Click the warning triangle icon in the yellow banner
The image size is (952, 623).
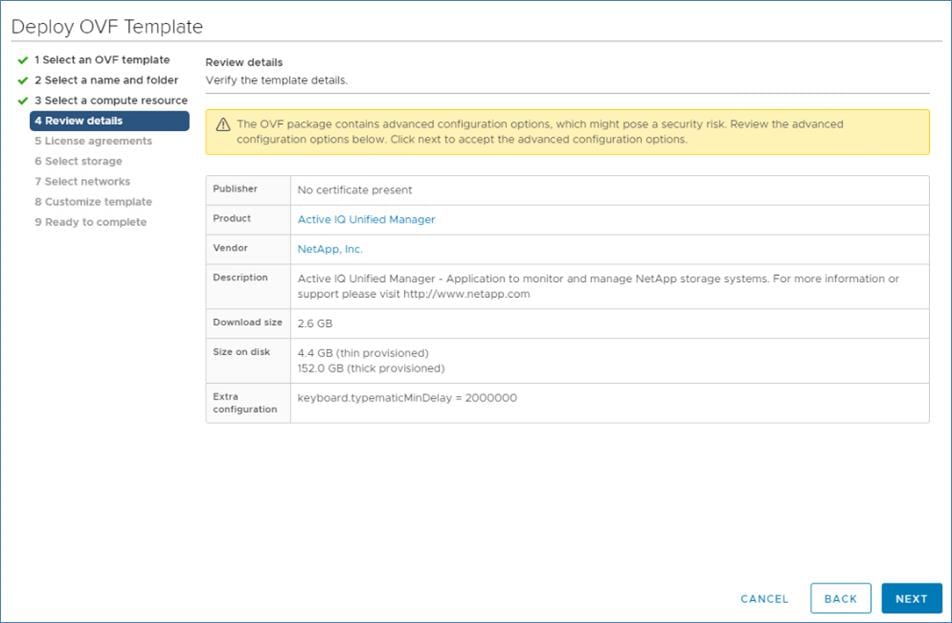click(x=223, y=124)
